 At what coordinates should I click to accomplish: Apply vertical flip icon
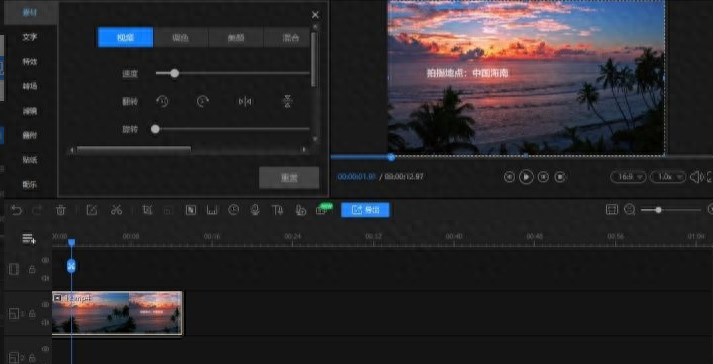[287, 101]
